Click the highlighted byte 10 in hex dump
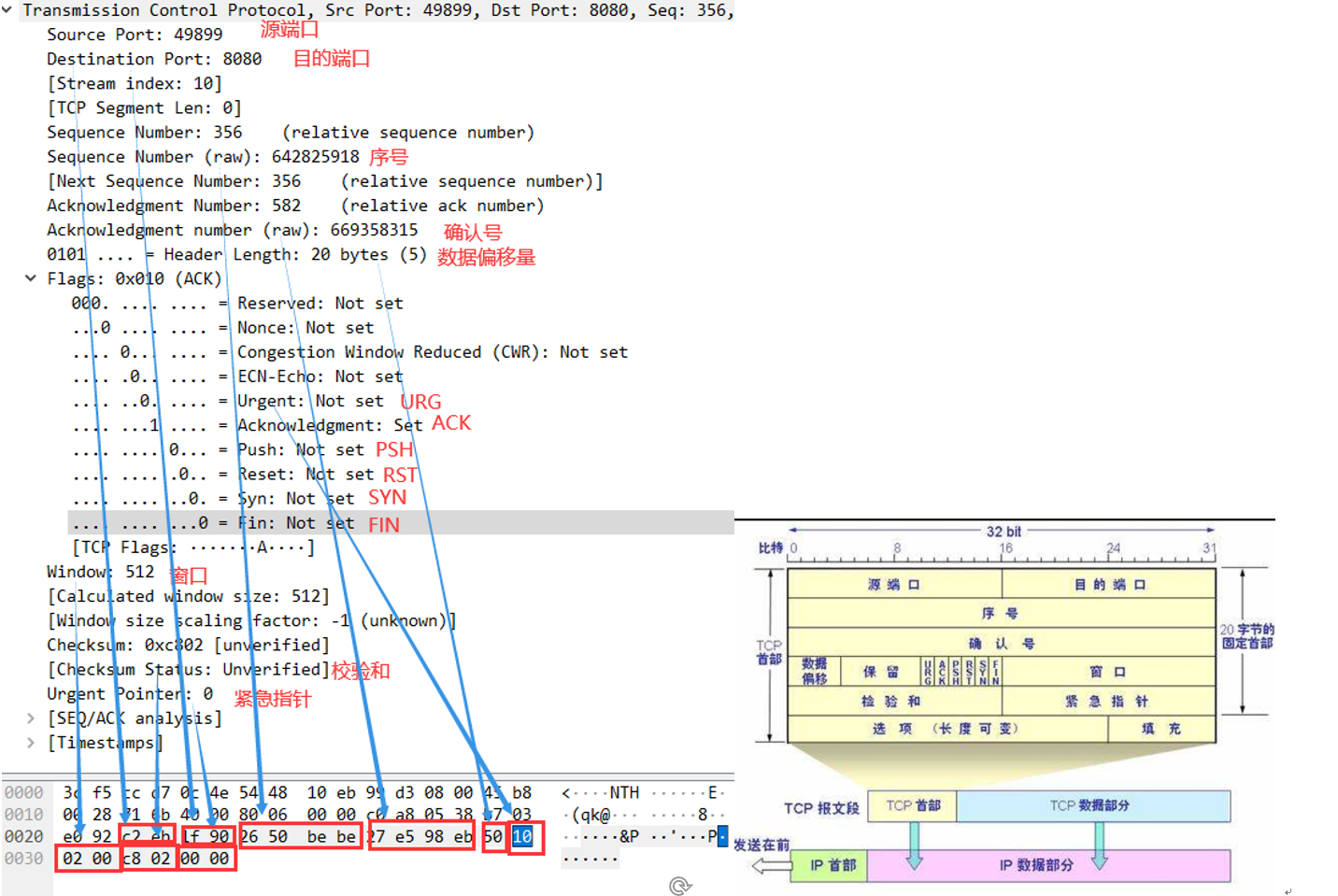Image resolution: width=1338 pixels, height=896 pixels. [522, 836]
